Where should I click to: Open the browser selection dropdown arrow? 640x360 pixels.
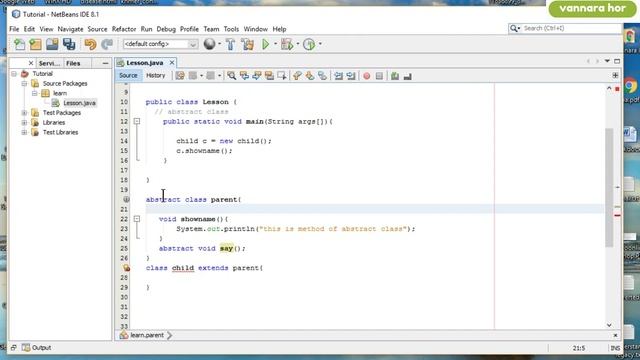coord(220,44)
